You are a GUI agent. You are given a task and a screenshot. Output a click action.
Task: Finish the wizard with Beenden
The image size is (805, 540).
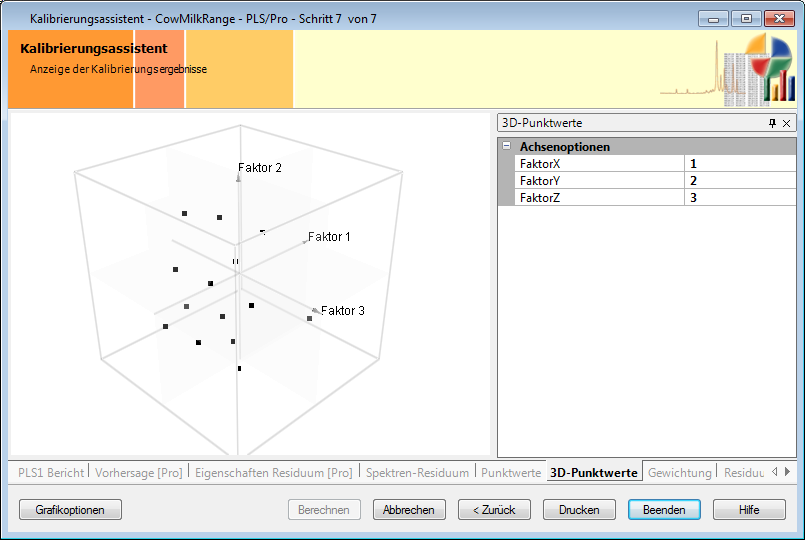664,510
